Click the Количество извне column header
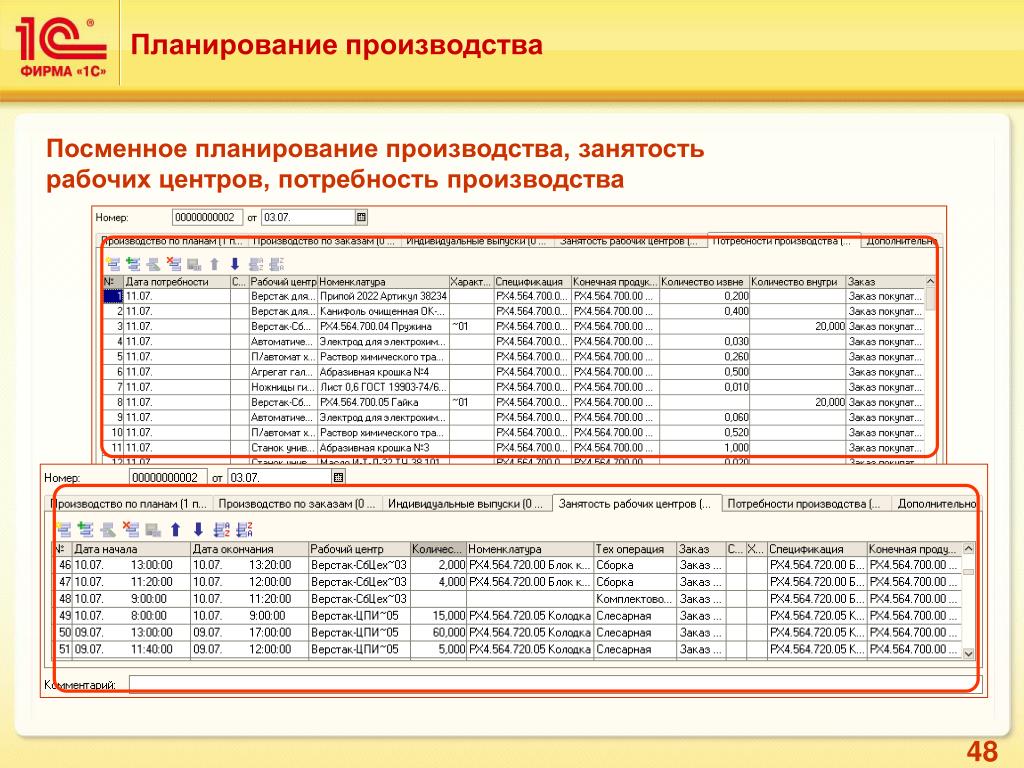 (704, 281)
